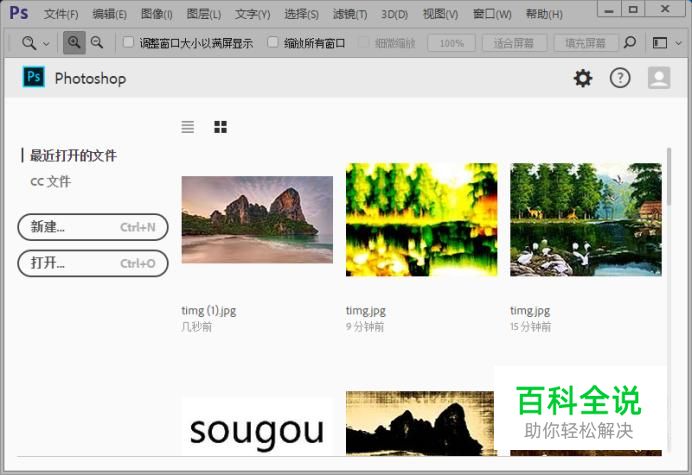692x475 pixels.
Task: Expand the workspace switcher dropdown arrow
Action: [679, 43]
